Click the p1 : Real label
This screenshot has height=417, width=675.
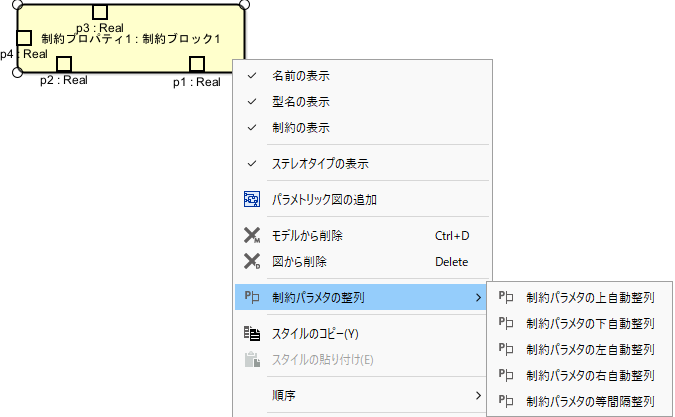(x=197, y=82)
